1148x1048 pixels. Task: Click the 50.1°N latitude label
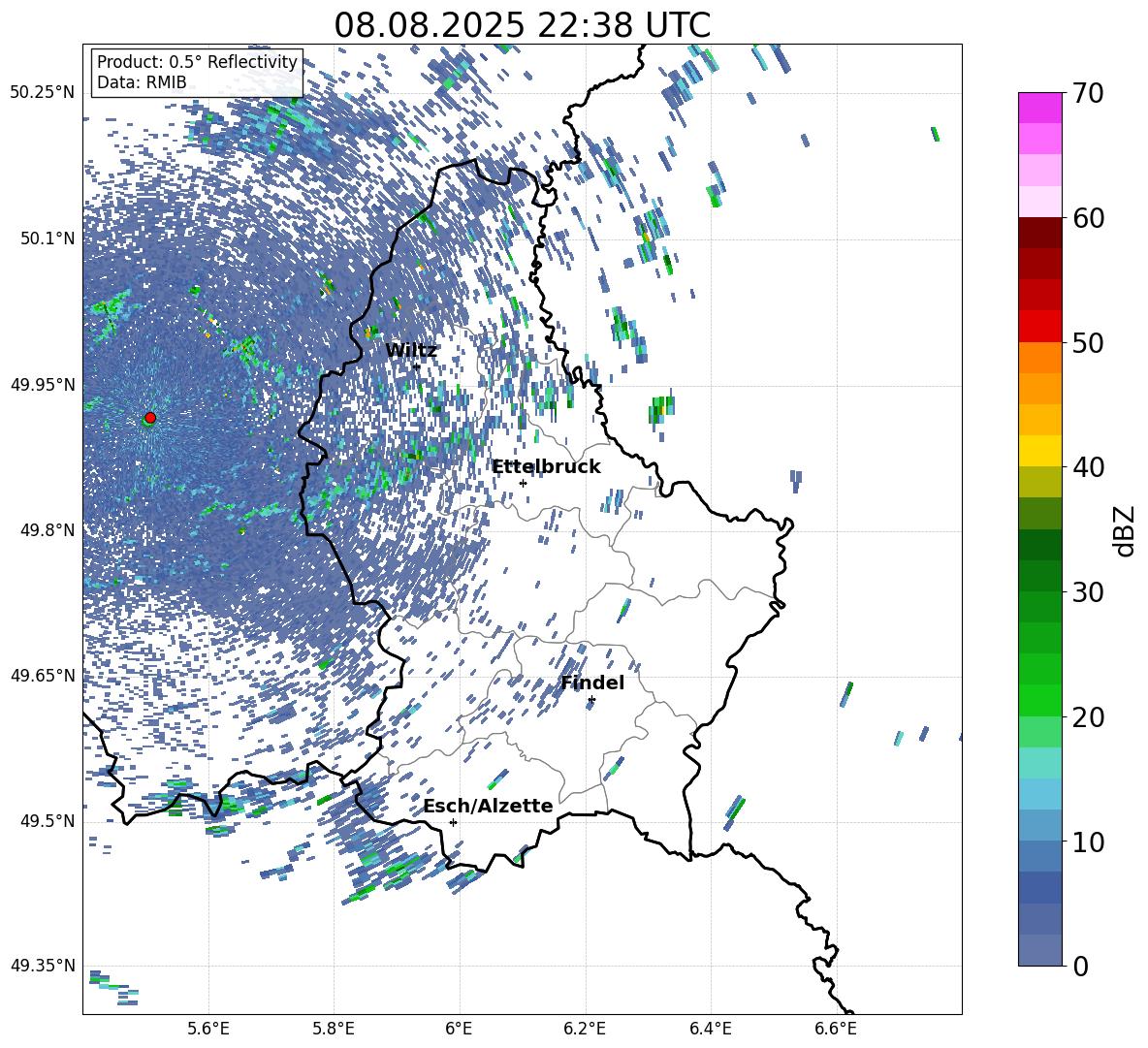coord(47,238)
